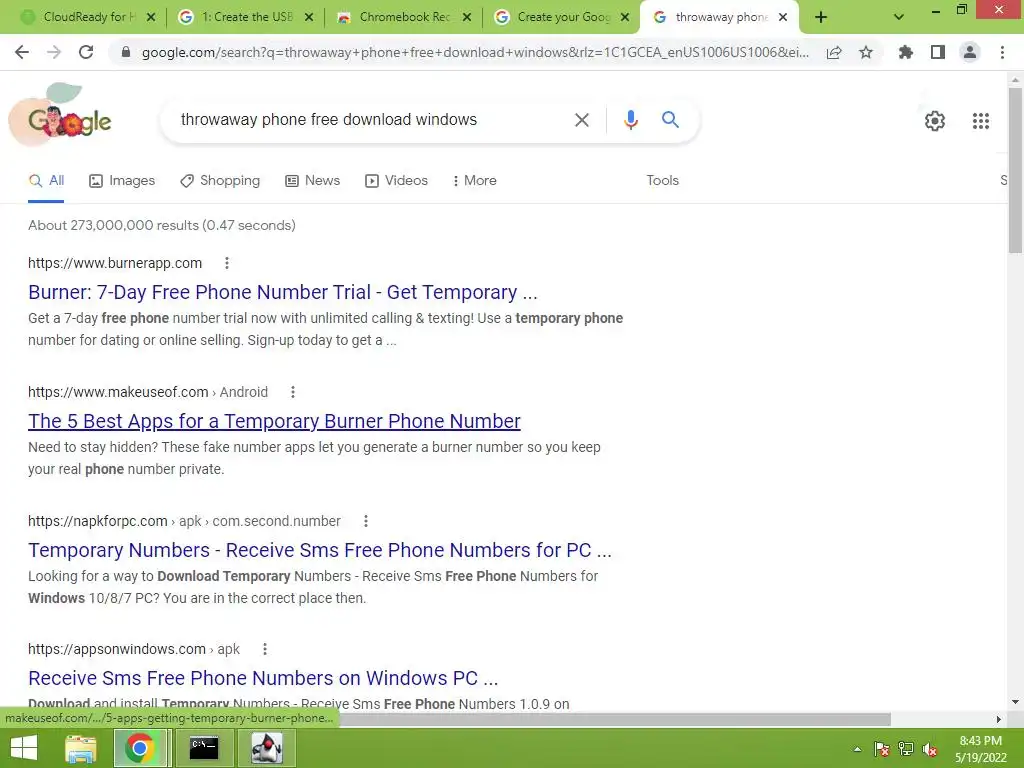Clear the search box with the X

[x=581, y=120]
